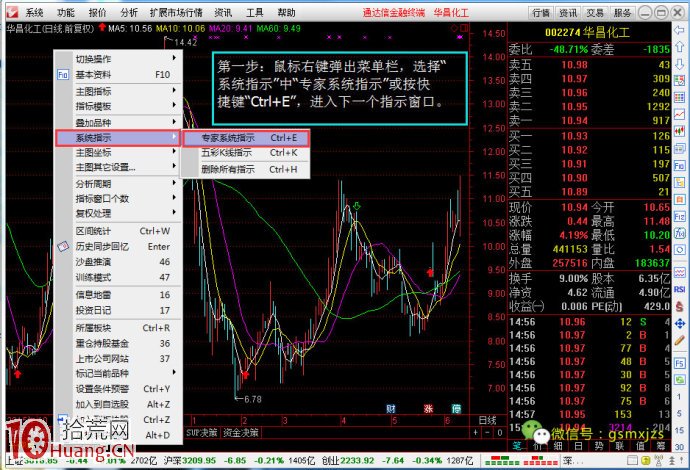The width and height of the screenshot is (690, 470).
Task: Expand the 指标窗口个数 submenu
Action: coord(118,198)
